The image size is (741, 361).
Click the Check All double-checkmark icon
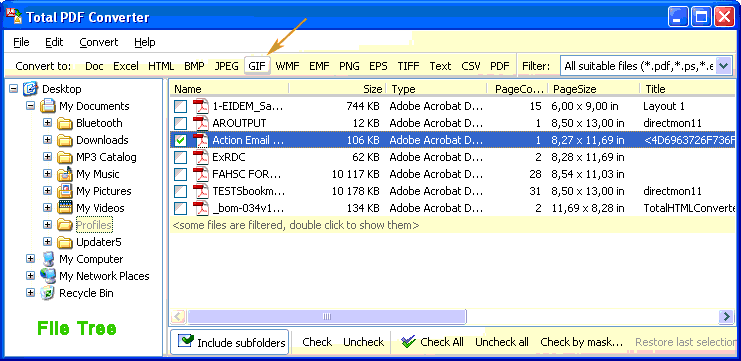tap(408, 342)
